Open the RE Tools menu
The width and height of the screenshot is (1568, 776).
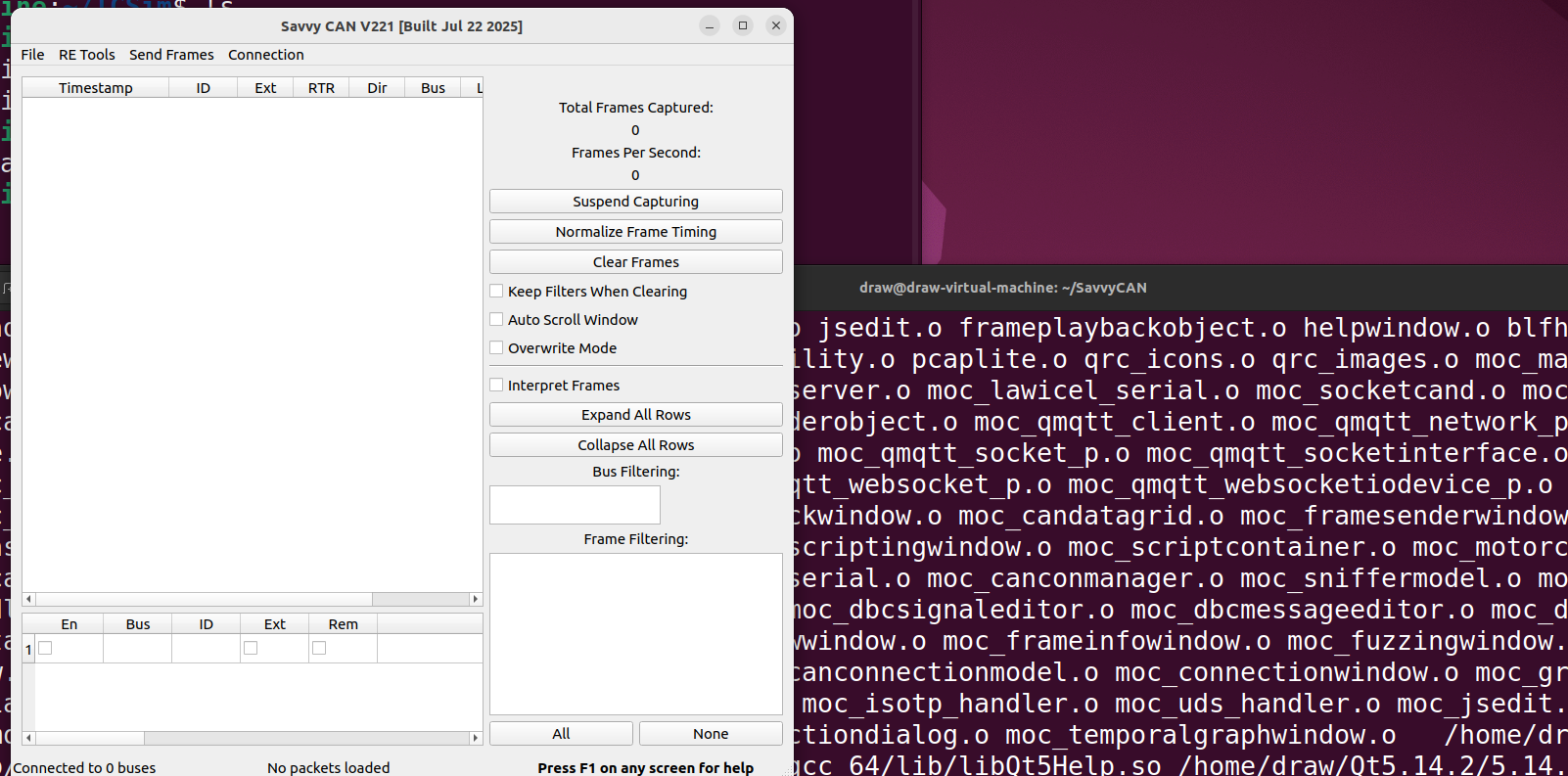click(x=86, y=55)
